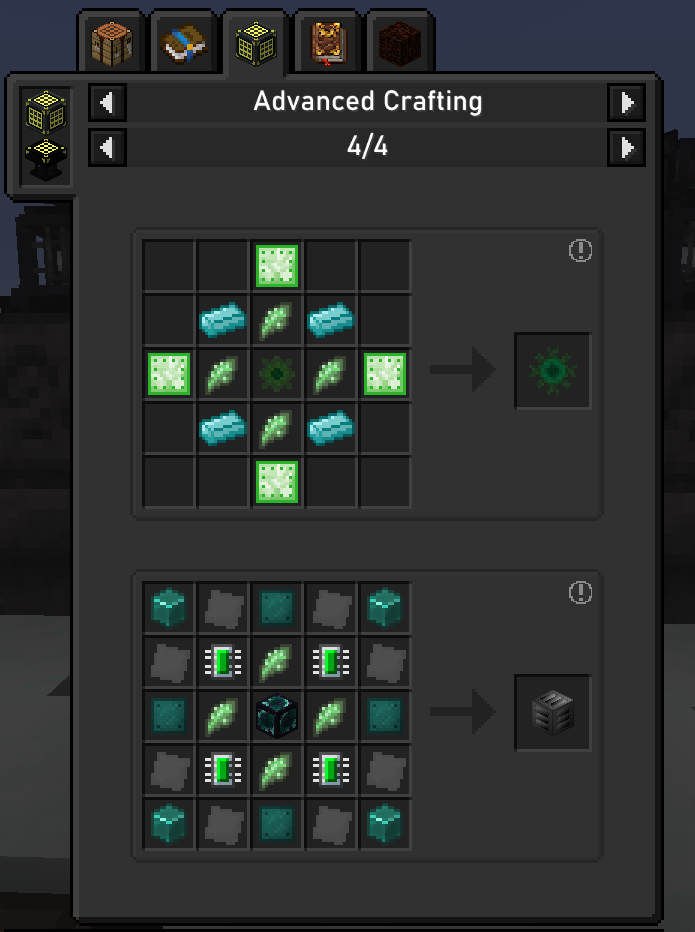The image size is (695, 932).
Task: Click the center dark teal cube in bottom grid
Action: point(277,716)
